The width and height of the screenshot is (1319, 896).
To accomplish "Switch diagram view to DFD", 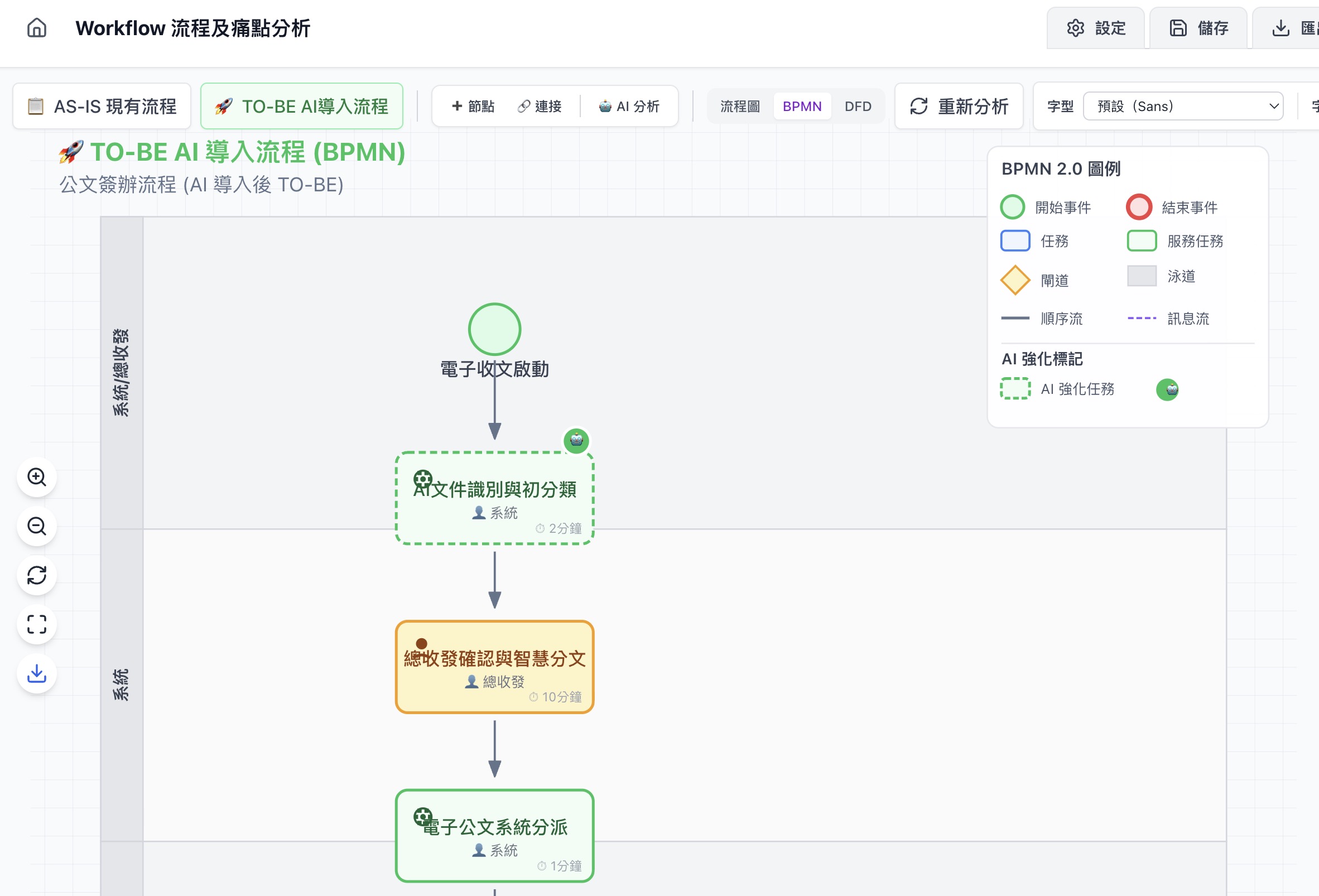I will pyautogui.click(x=858, y=106).
